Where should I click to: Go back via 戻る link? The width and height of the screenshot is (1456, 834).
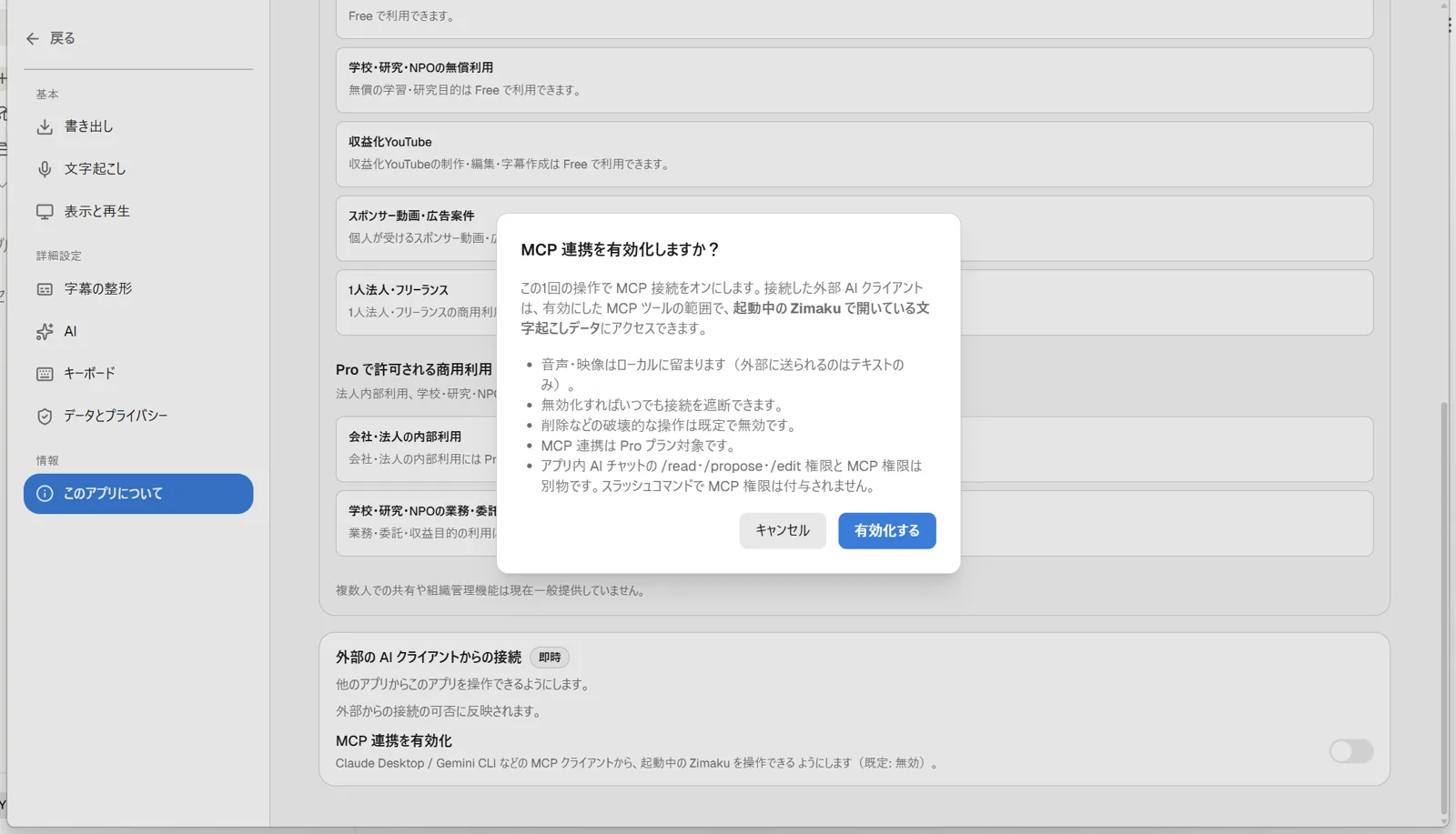point(51,38)
